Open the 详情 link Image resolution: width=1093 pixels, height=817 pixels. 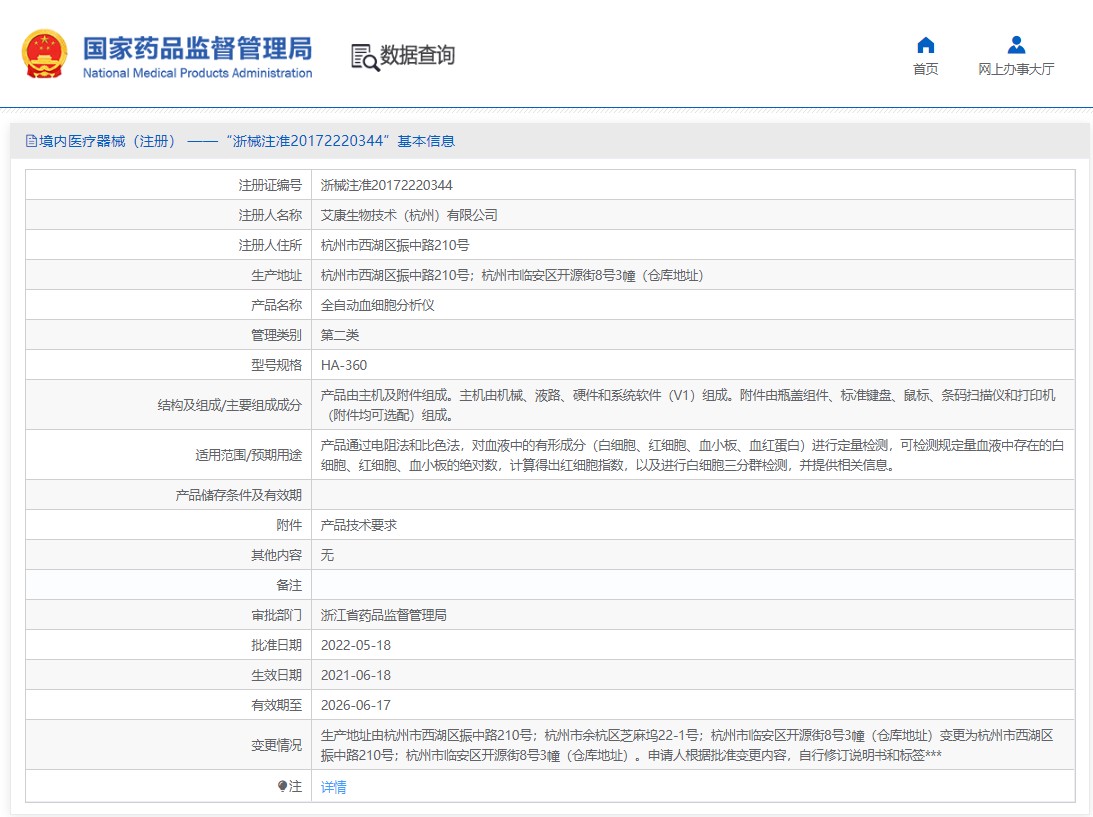(x=334, y=787)
